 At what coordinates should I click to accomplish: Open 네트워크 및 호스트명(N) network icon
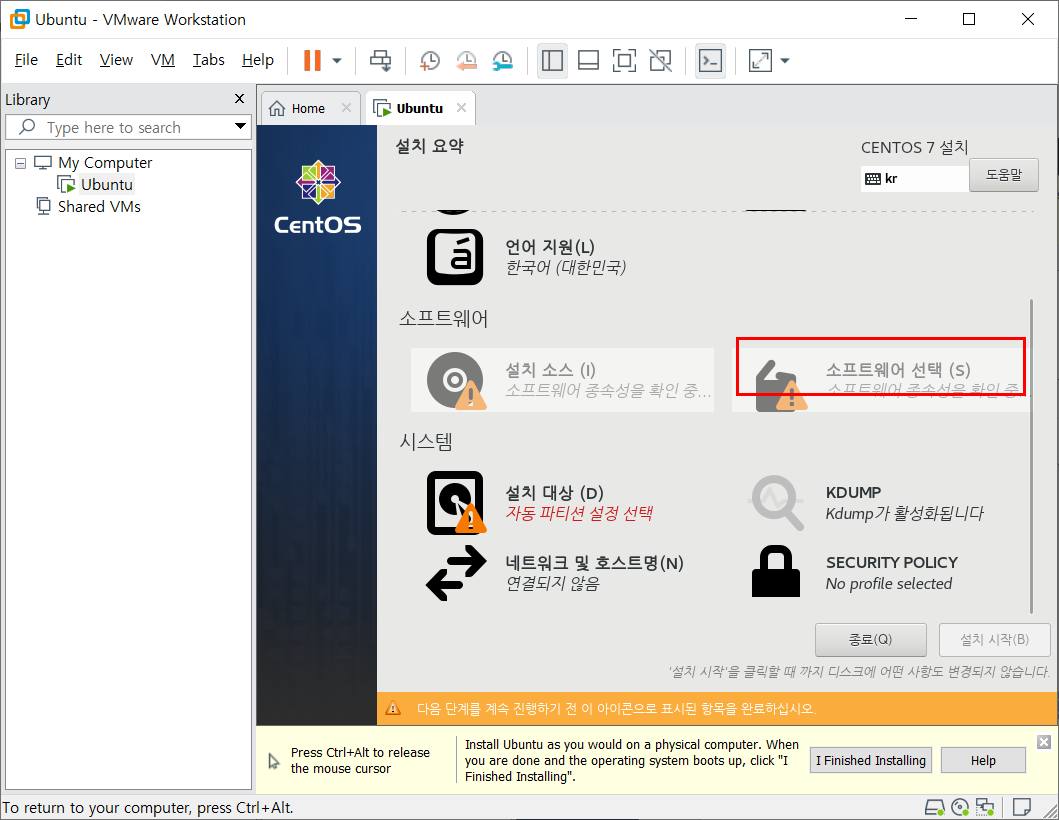456,573
